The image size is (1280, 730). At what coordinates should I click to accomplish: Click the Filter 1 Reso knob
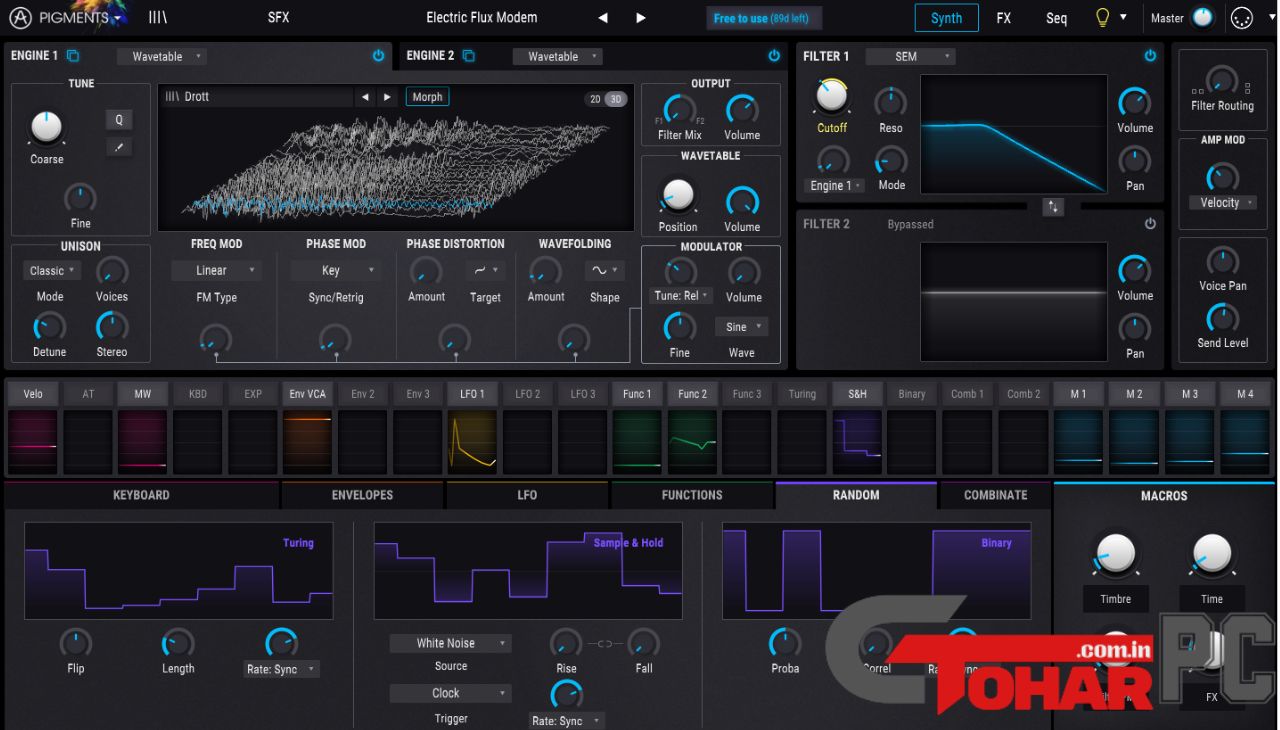pos(890,102)
